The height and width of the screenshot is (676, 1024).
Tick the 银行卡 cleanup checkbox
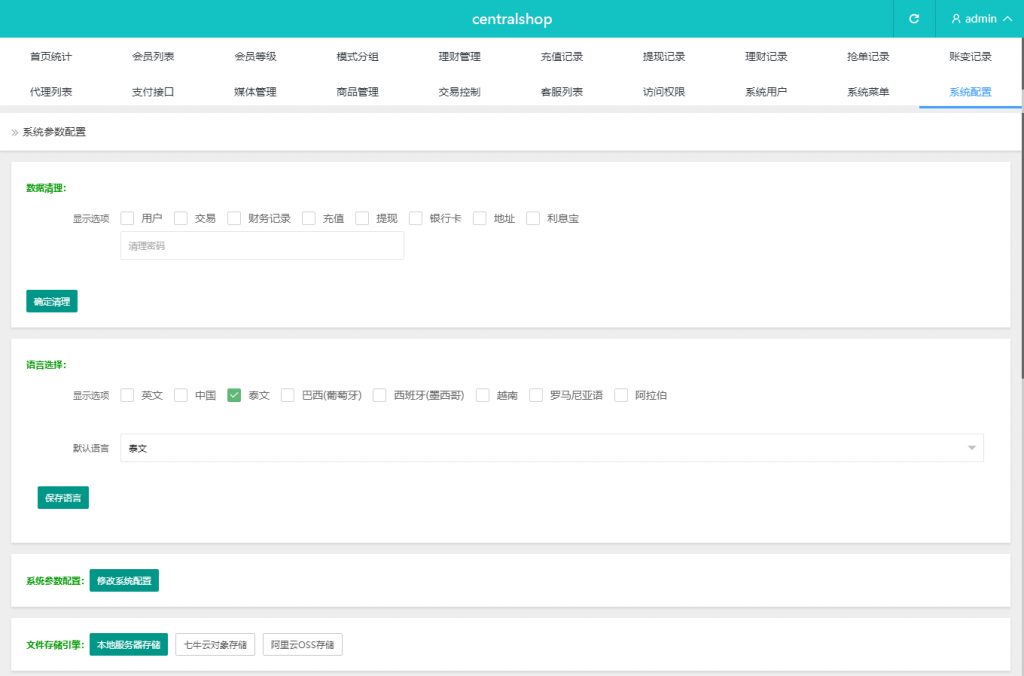pyautogui.click(x=416, y=218)
